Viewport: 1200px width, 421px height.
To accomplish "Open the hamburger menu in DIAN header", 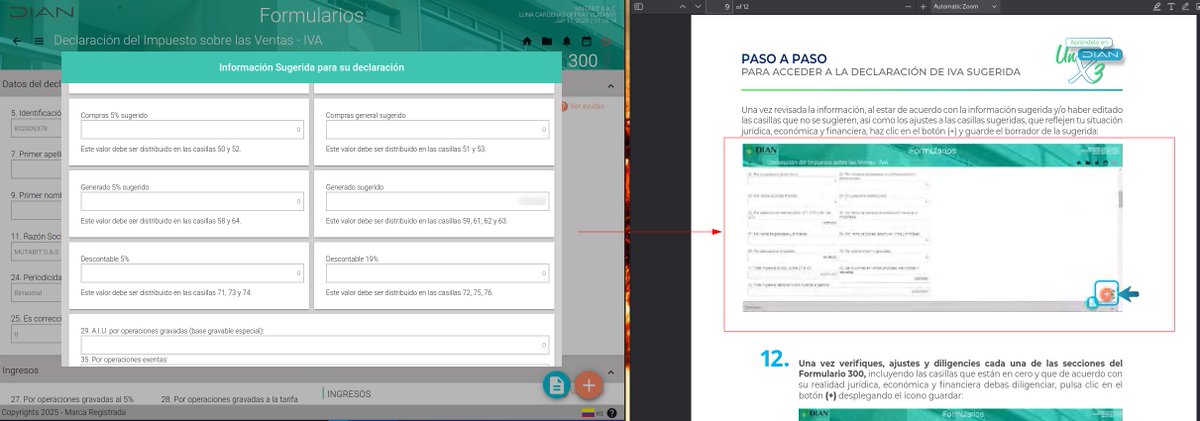I will point(39,41).
